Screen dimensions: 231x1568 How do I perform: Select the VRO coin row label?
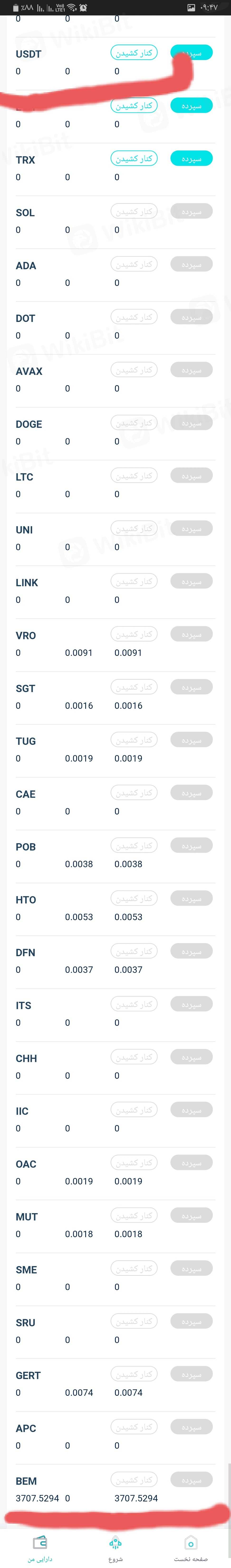point(25,635)
